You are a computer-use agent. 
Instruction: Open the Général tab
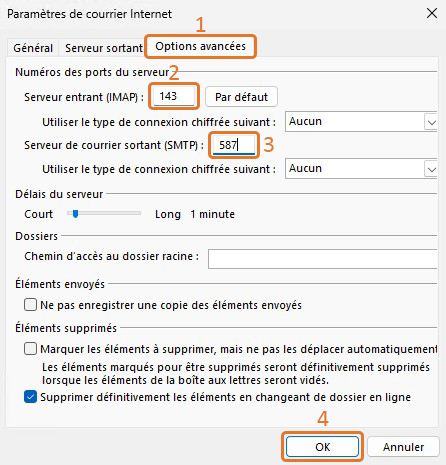pos(33,48)
